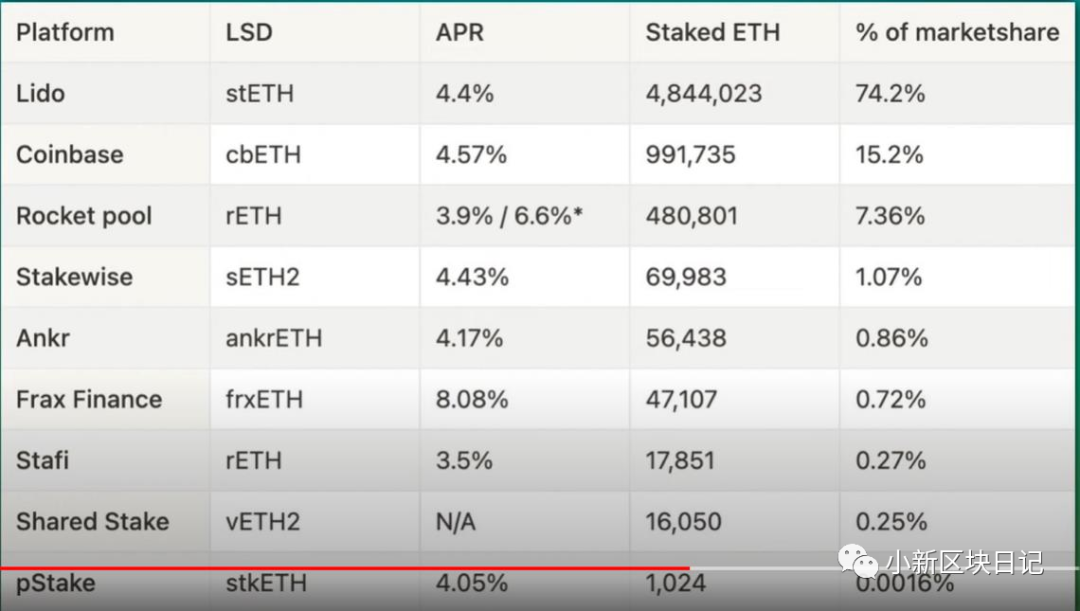Click the WeChat logo watermark icon
The image size is (1080, 611).
[857, 561]
